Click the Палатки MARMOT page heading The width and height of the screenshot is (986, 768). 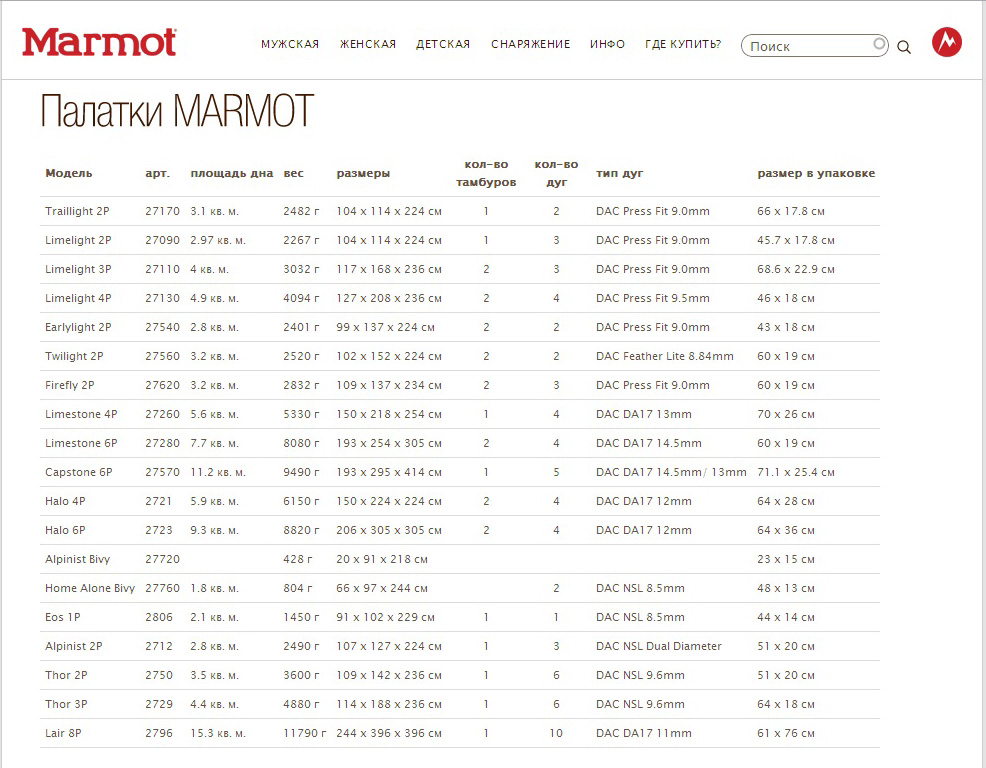pyautogui.click(x=177, y=112)
